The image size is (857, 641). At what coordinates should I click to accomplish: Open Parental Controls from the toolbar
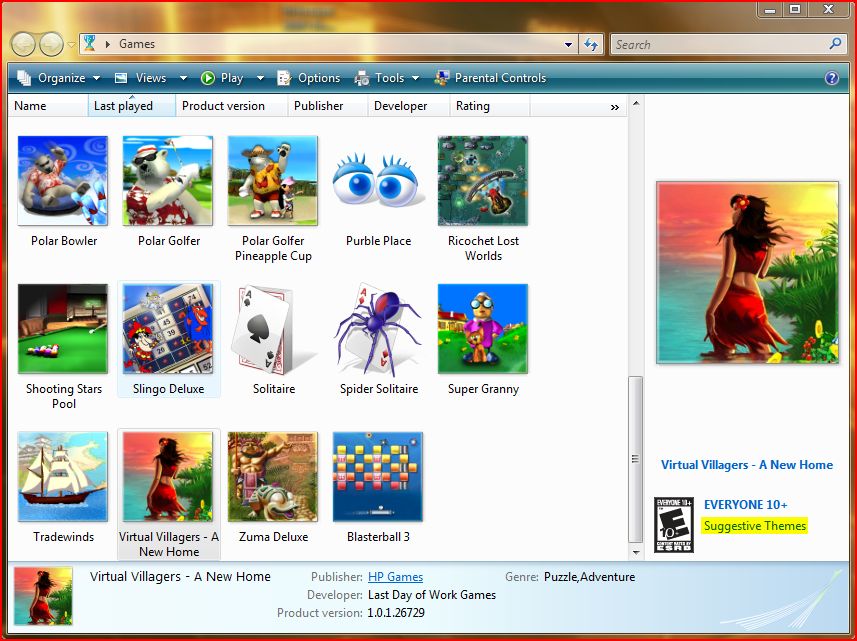pos(490,78)
